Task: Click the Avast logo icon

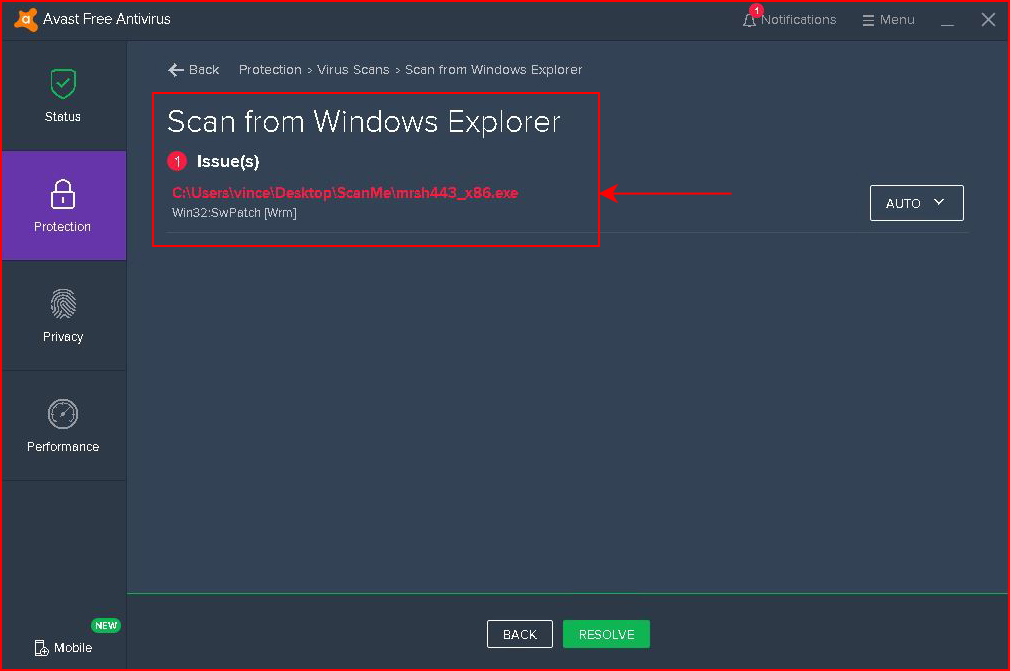Action: [x=26, y=19]
